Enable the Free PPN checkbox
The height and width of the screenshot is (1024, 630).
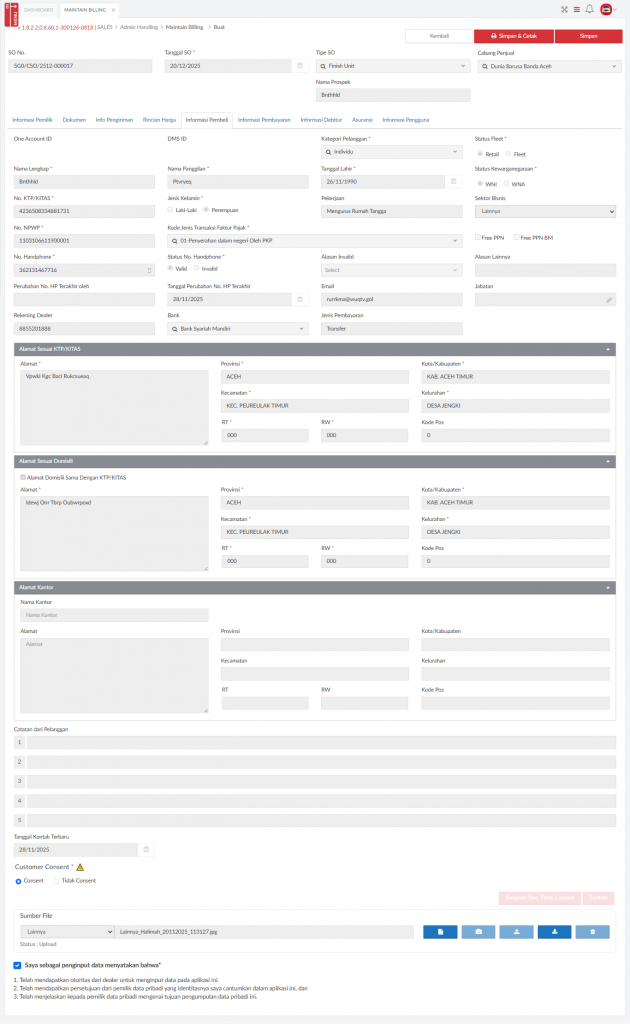[478, 237]
